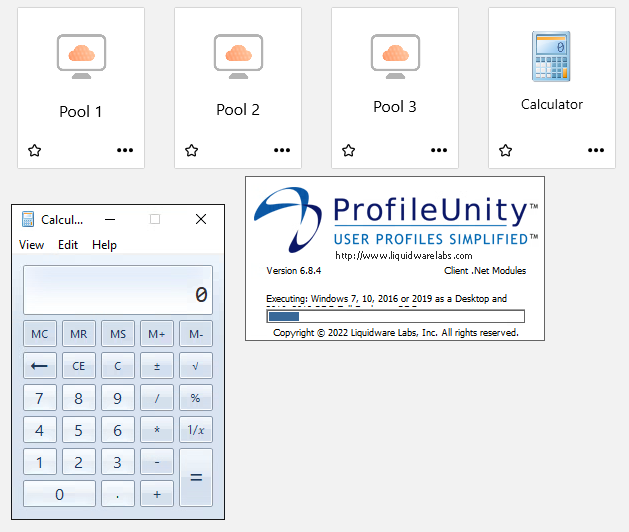Screen dimensions: 629x532
Task: Click the digit 2 key
Action: click(79, 462)
